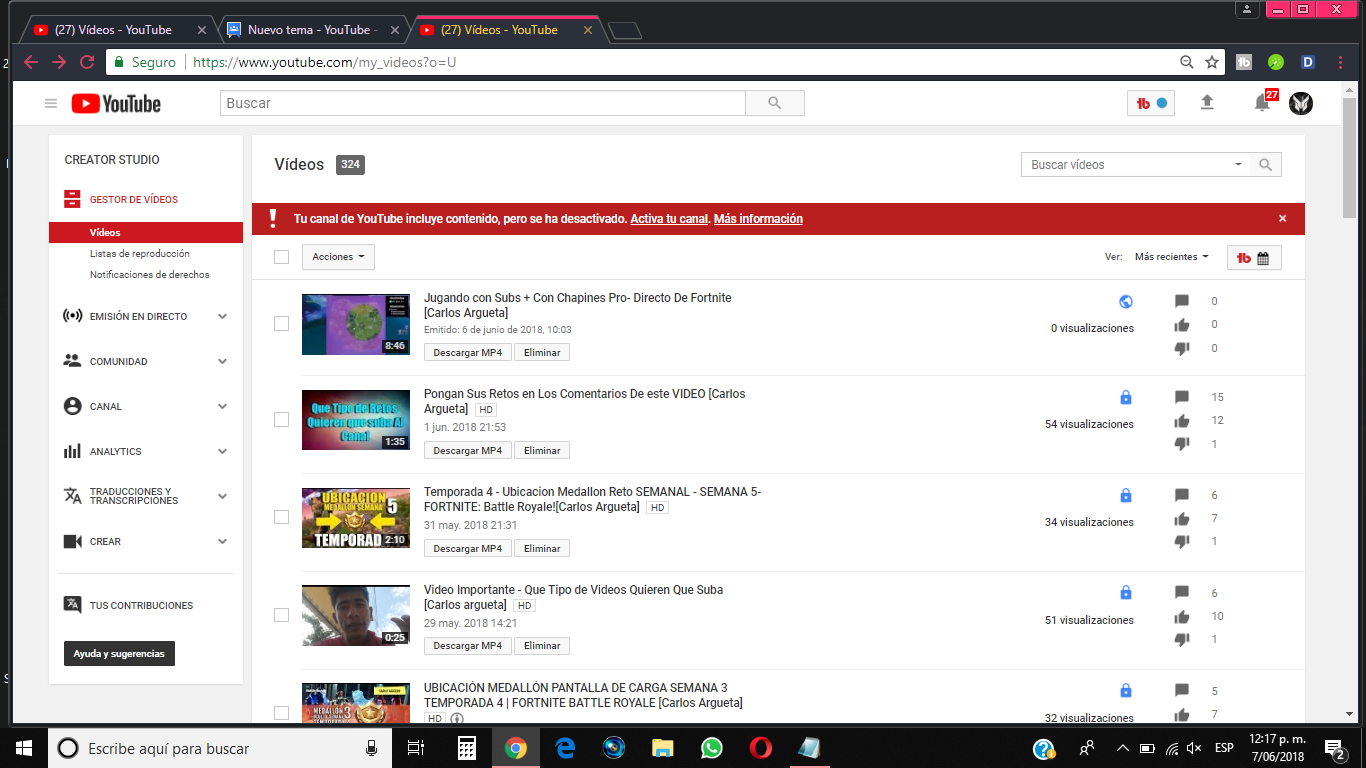Screen dimensions: 1366x768
Task: Launch Opera from the taskbar
Action: coord(761,748)
